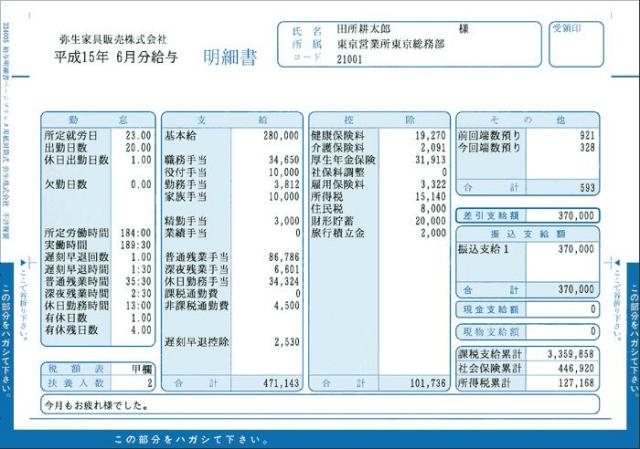Click 出勤日数 value 20.00
640x449 pixels.
coord(138,148)
